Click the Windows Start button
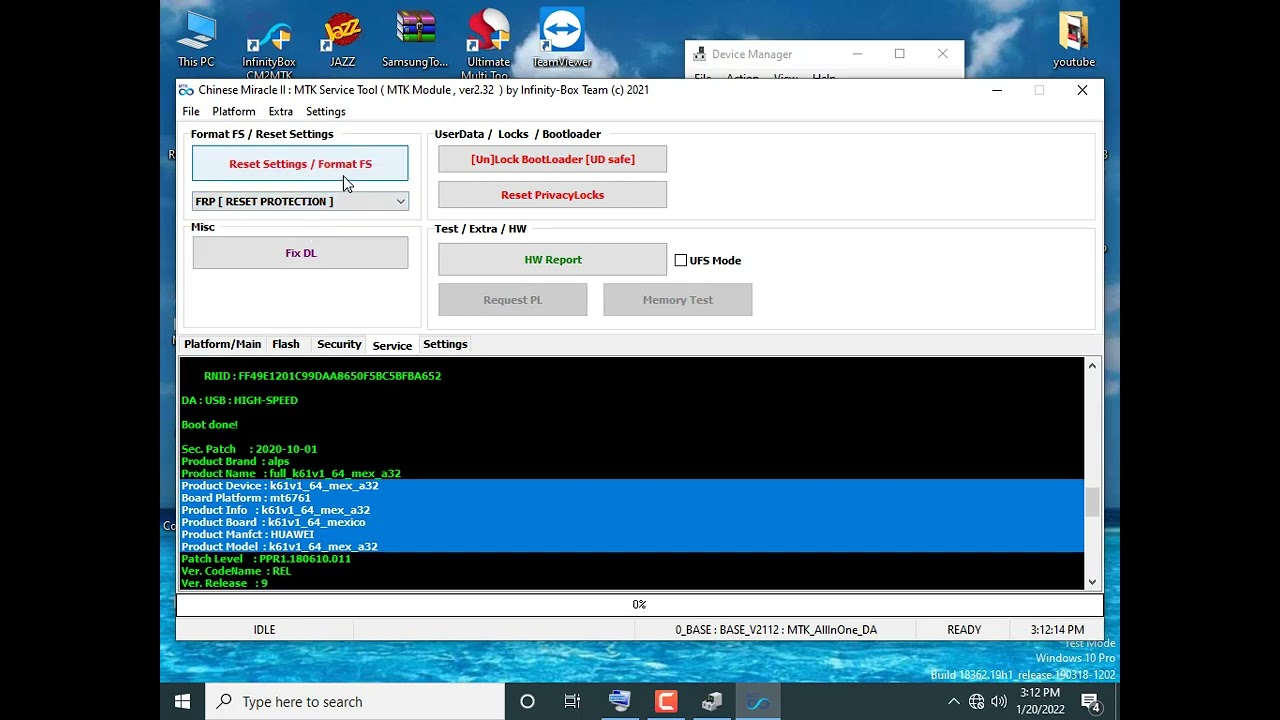This screenshot has width=1280, height=720. (182, 702)
